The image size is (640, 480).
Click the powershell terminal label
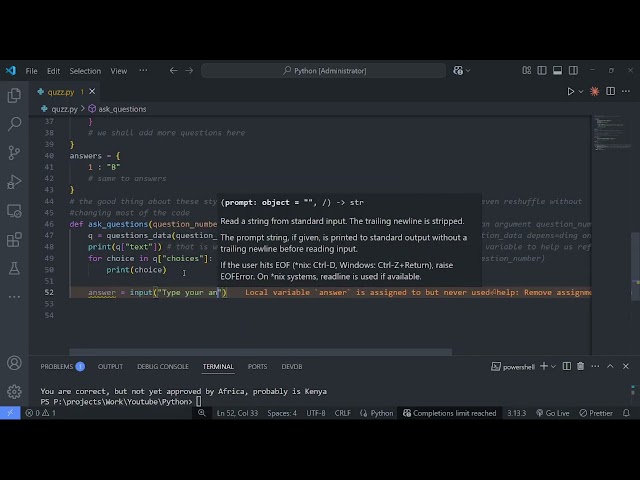[513, 367]
